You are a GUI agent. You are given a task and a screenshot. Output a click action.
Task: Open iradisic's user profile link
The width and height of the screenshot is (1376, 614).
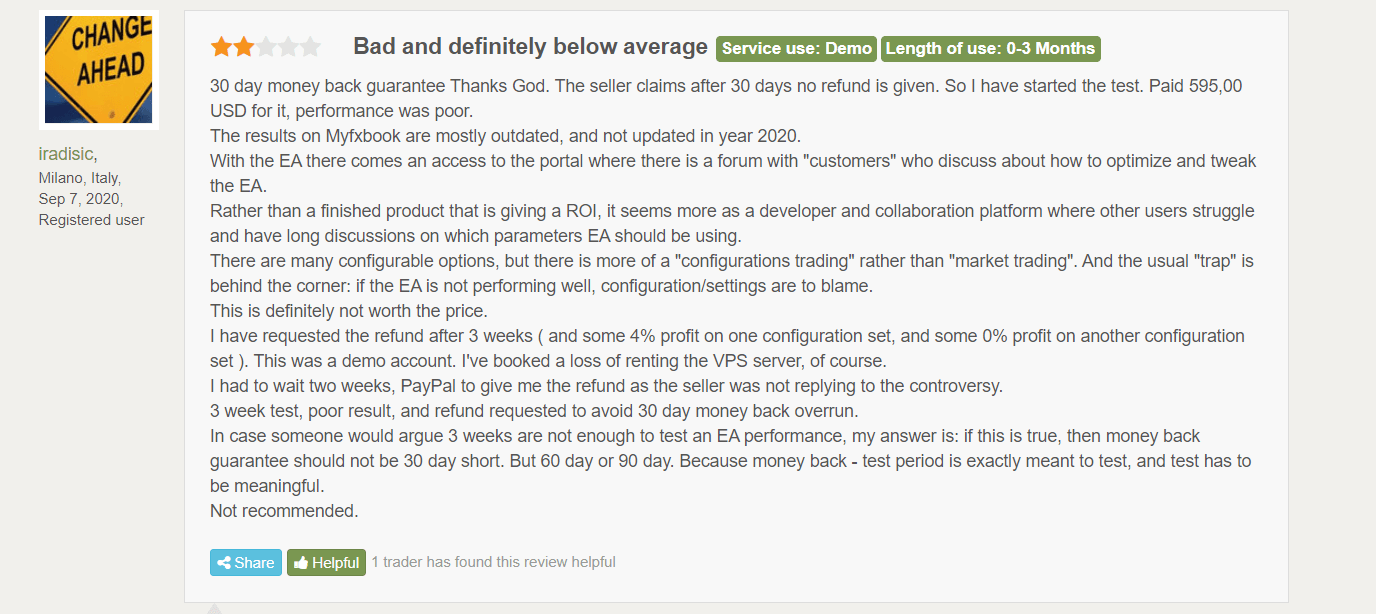pos(66,154)
